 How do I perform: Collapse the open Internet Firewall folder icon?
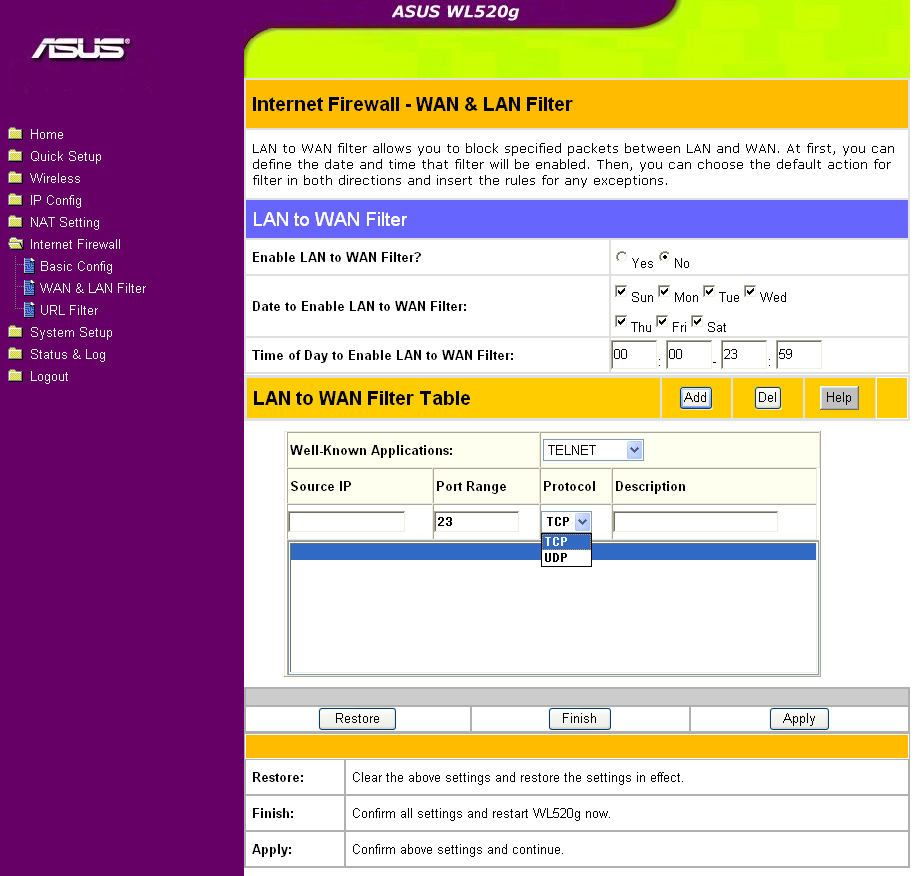(x=16, y=244)
